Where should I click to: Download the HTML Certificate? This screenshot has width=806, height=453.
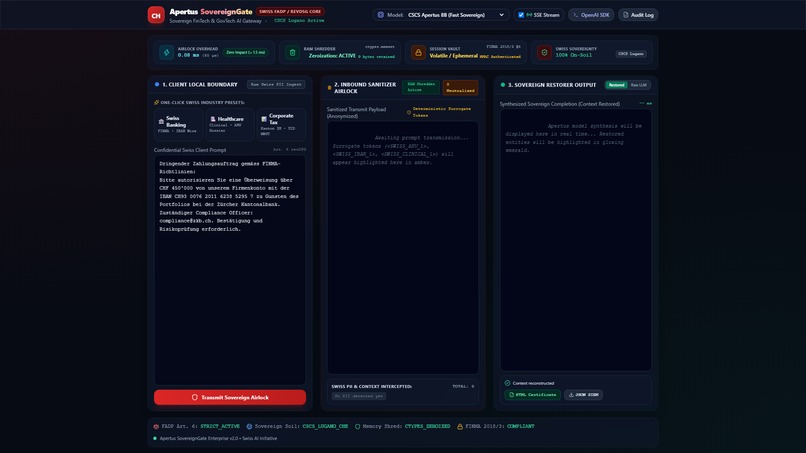pyautogui.click(x=533, y=395)
